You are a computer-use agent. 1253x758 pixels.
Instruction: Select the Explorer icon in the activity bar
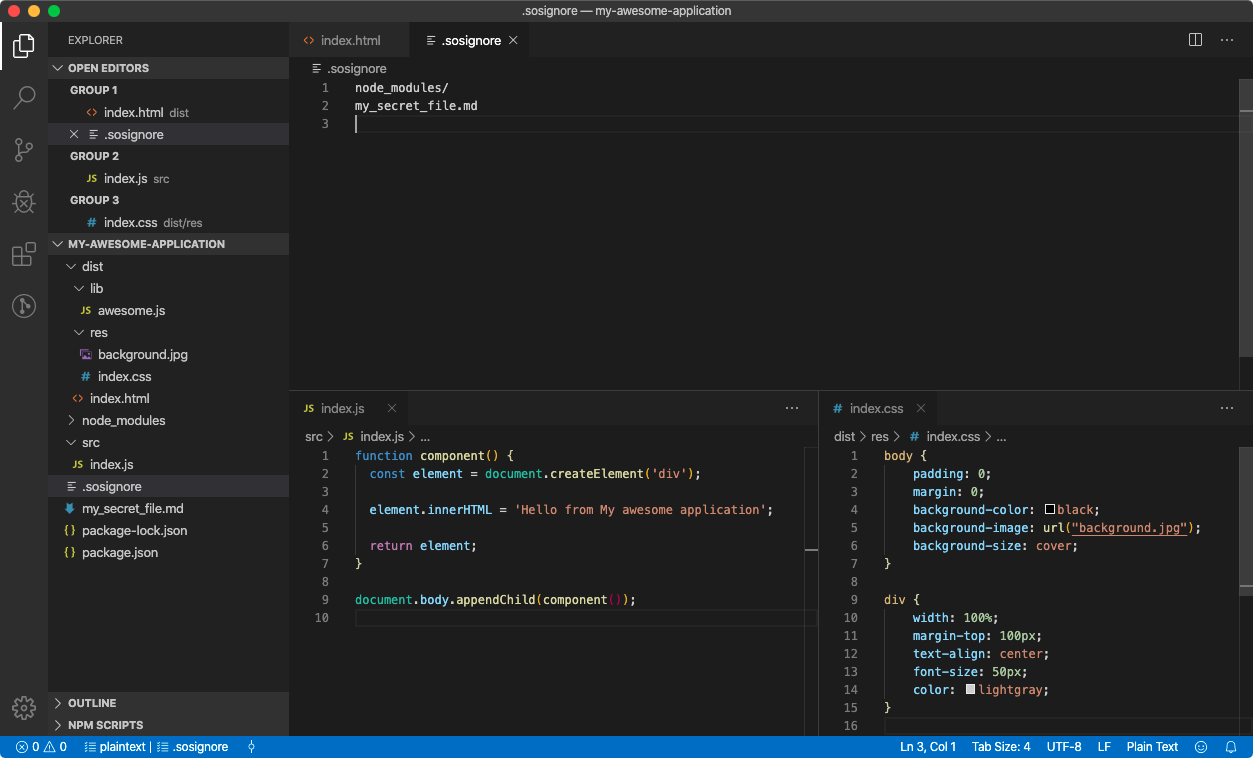23,45
